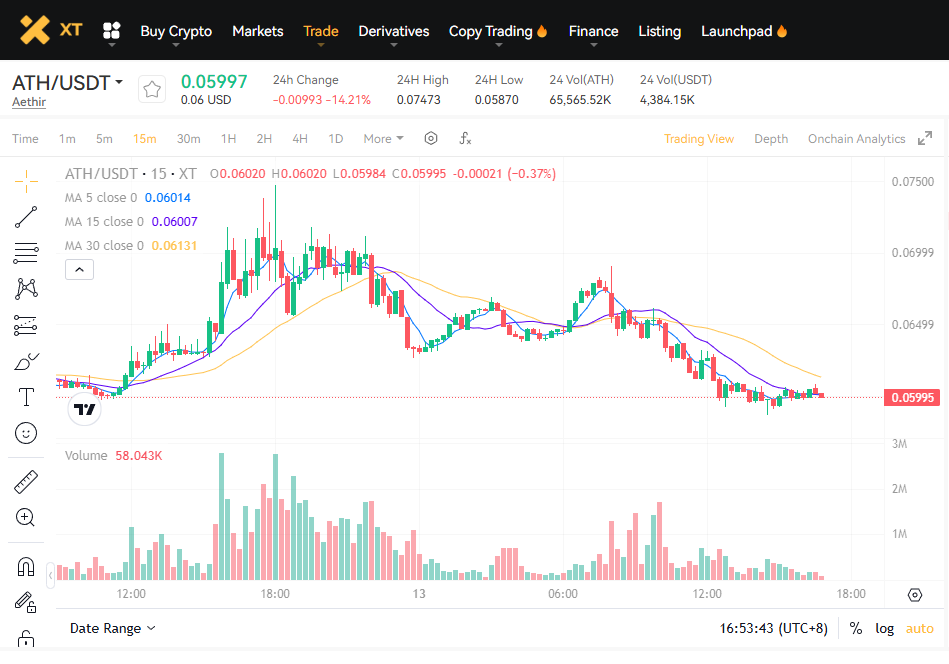Screen dimensions: 949x664
Task: Open the apps grid menu beside the XT logo
Action: 112,31
